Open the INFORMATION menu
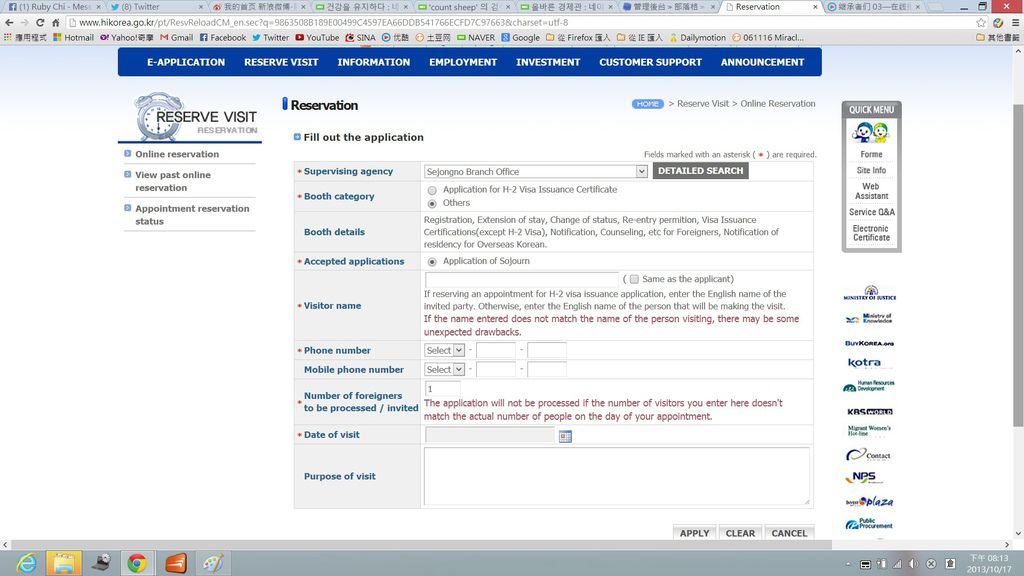1024x576 pixels. (374, 62)
